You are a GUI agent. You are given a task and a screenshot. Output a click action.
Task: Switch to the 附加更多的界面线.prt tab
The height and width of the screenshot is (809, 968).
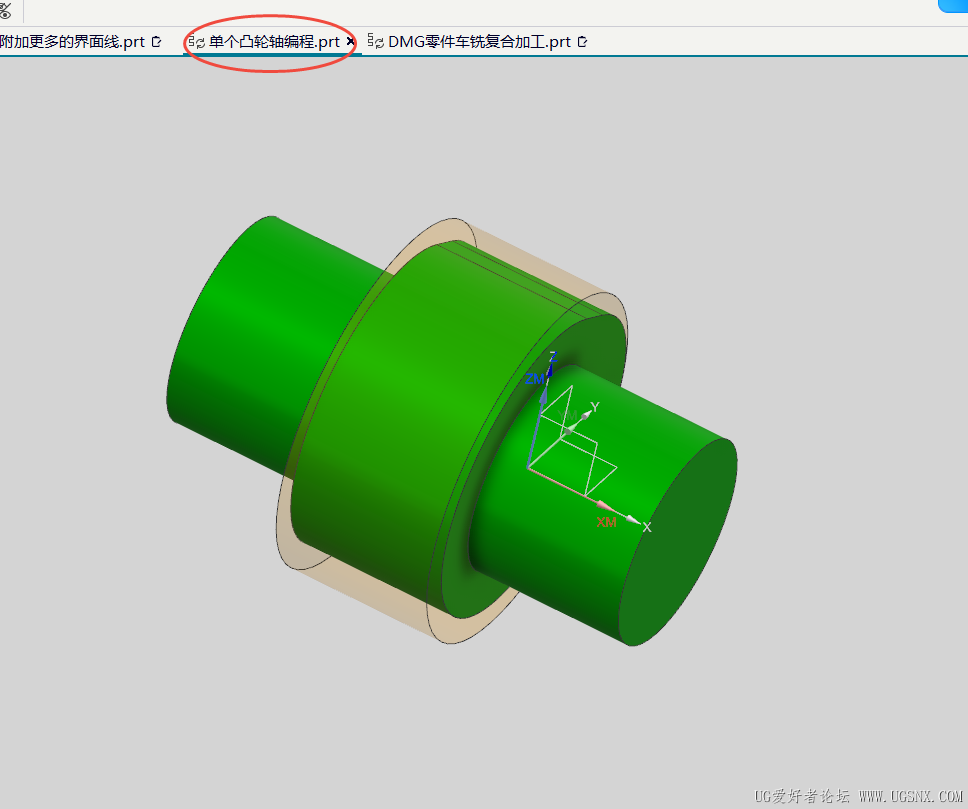point(70,42)
